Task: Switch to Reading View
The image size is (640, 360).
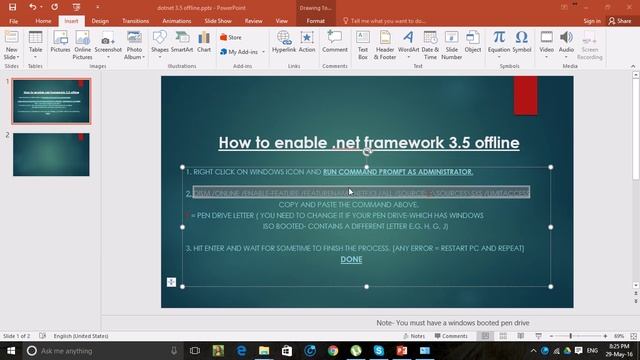Action: [x=521, y=336]
